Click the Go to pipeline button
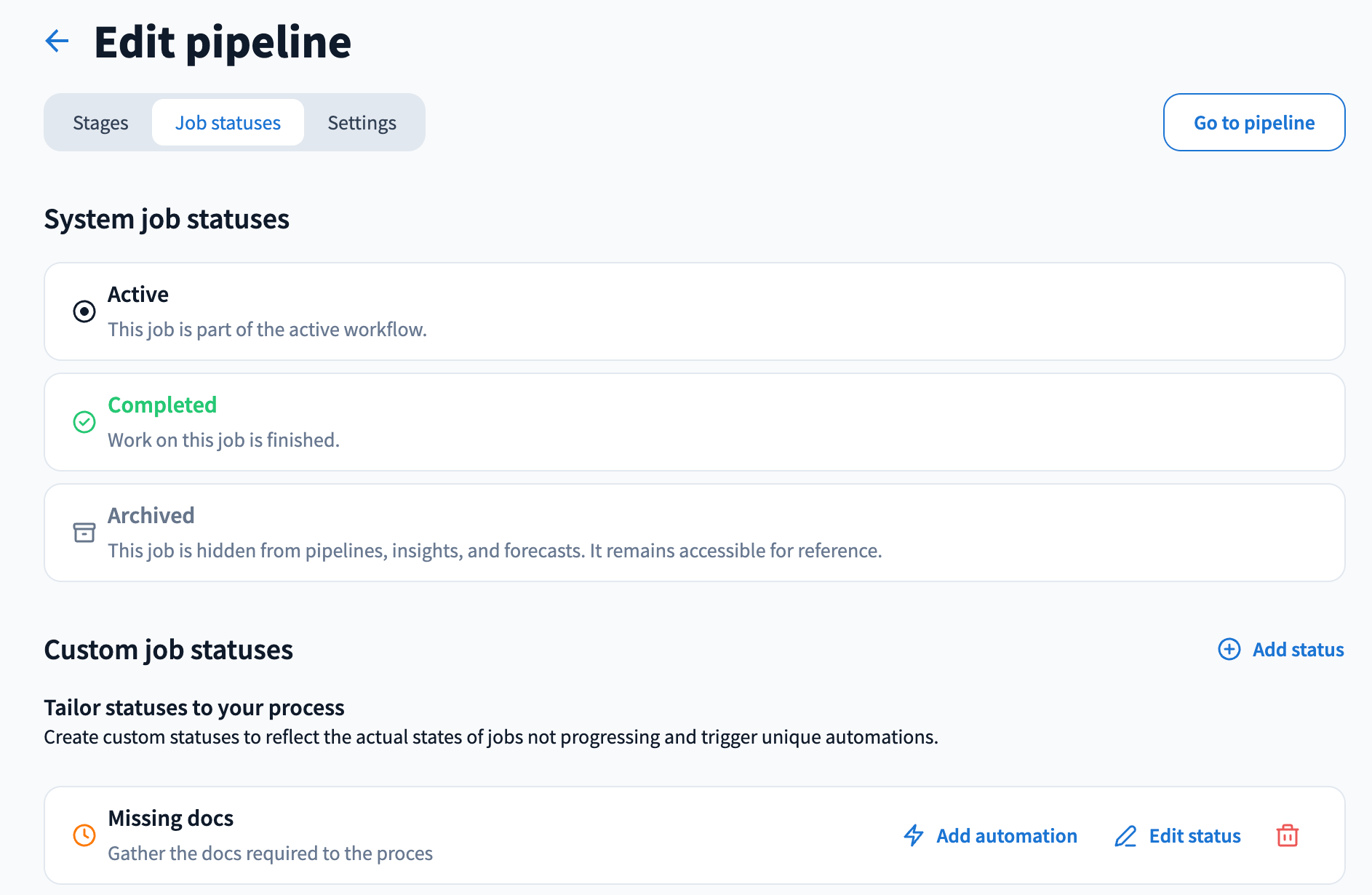1372x895 pixels. tap(1253, 122)
